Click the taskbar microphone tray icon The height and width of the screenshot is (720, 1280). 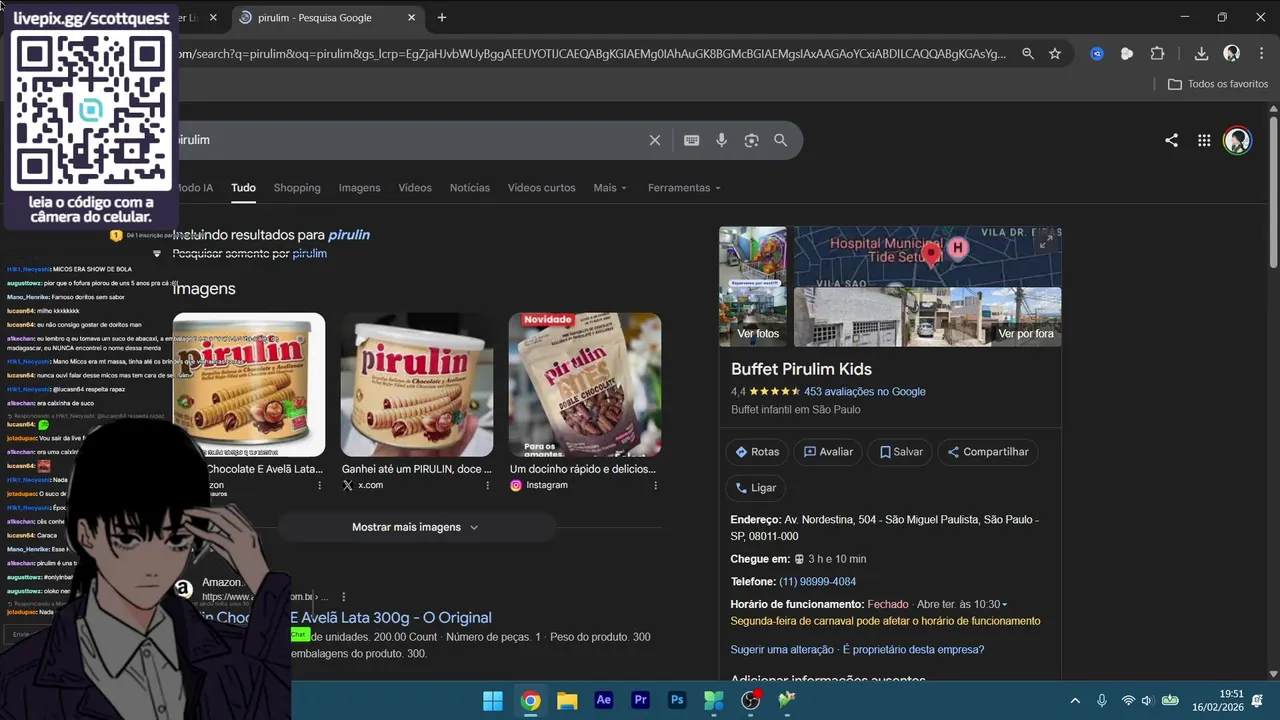(1101, 701)
